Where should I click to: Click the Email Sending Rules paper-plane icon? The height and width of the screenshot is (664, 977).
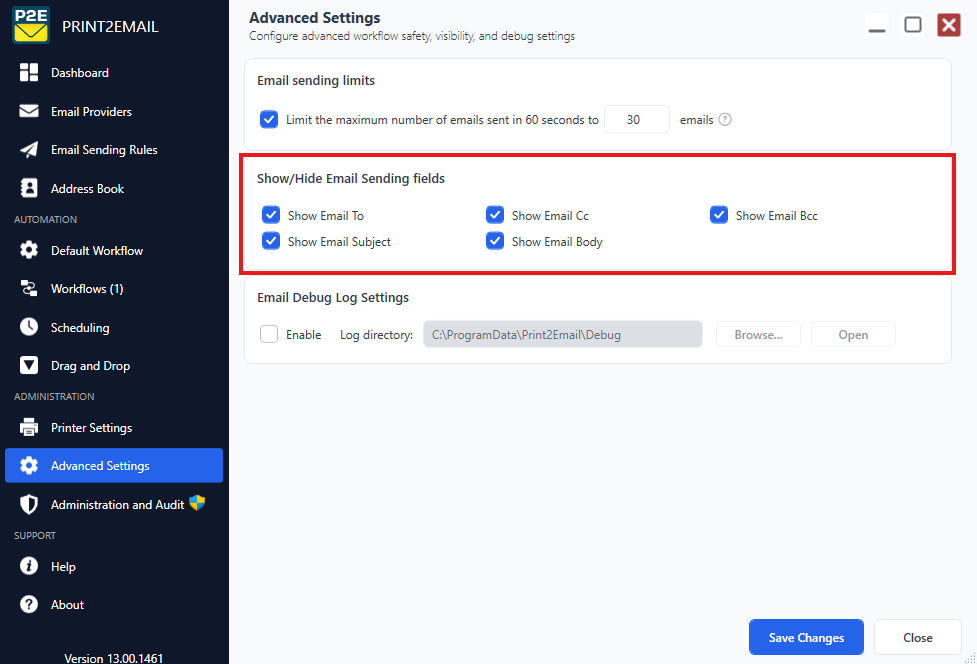point(29,149)
